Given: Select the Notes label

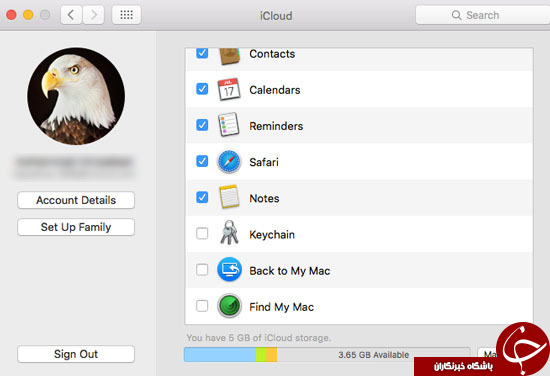Looking at the screenshot, I should point(264,199).
